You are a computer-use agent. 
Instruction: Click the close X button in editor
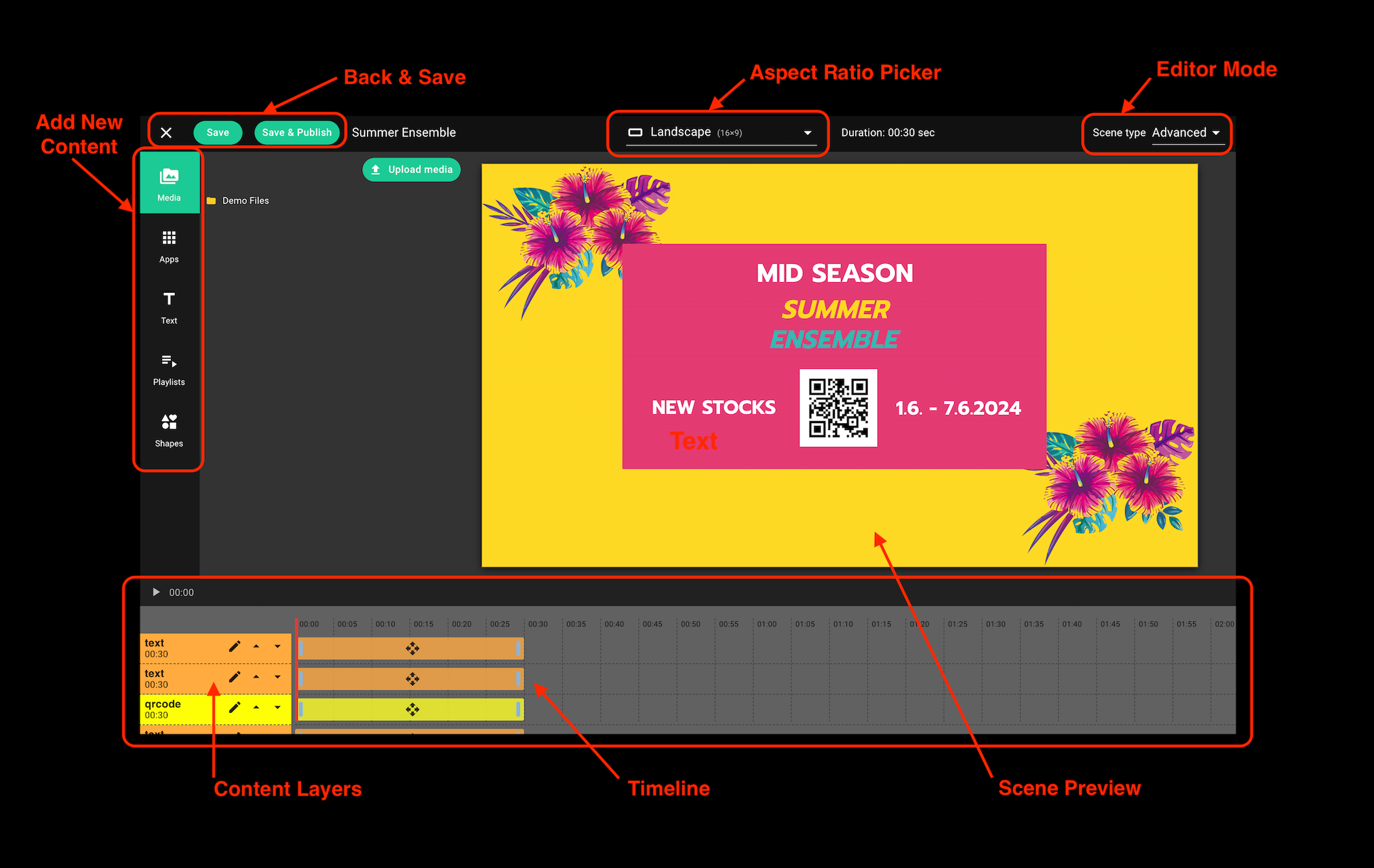coord(166,132)
